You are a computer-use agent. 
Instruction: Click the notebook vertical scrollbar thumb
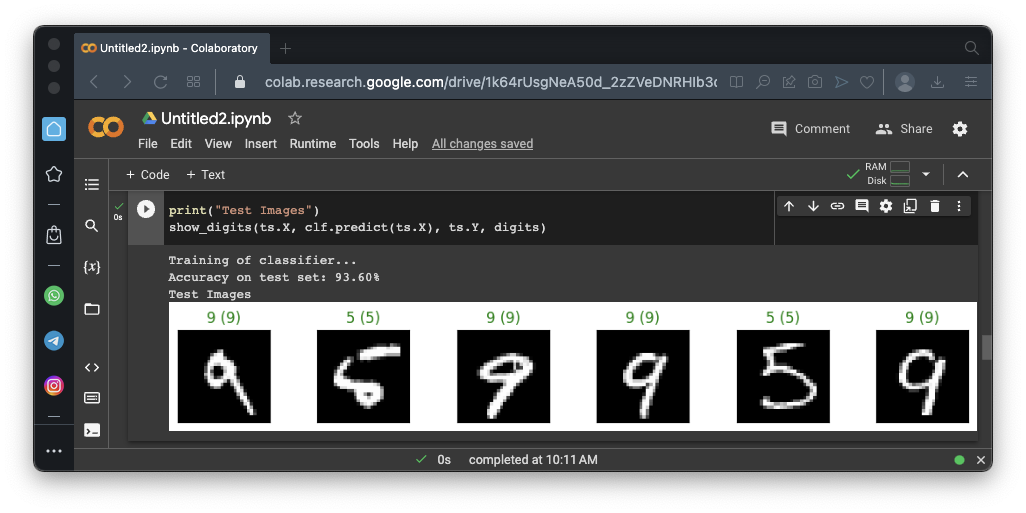pyautogui.click(x=986, y=347)
